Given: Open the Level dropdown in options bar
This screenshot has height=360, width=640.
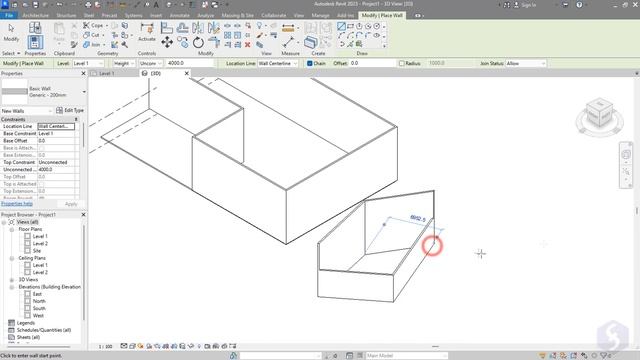Looking at the screenshot, I should [88, 63].
